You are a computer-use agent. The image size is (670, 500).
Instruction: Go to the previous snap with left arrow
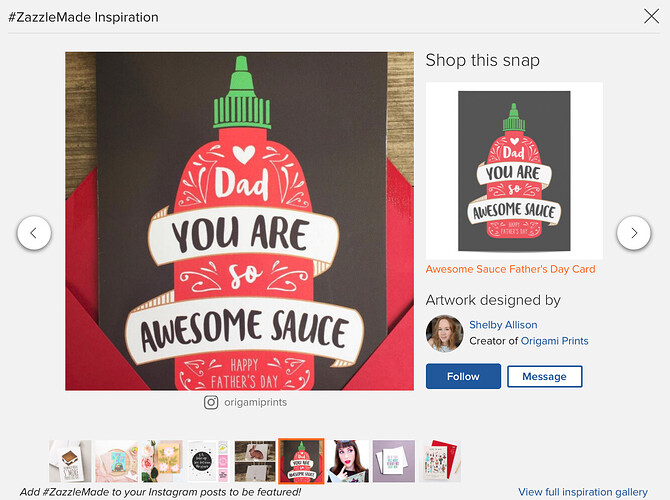34,233
